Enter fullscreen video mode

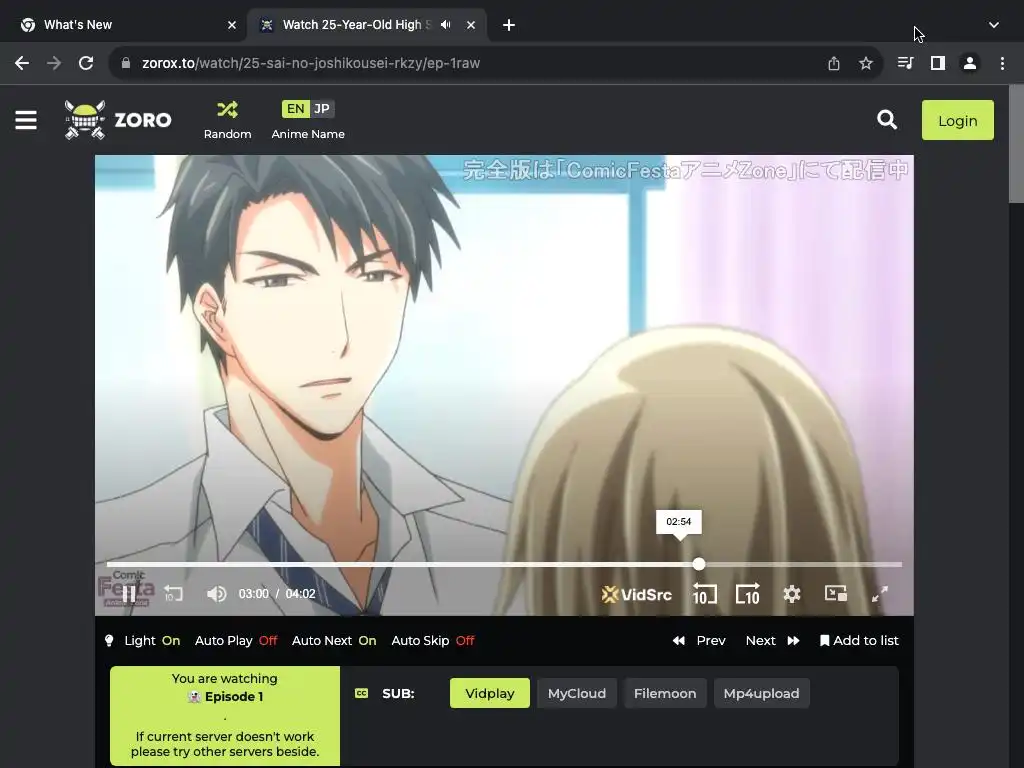[880, 594]
